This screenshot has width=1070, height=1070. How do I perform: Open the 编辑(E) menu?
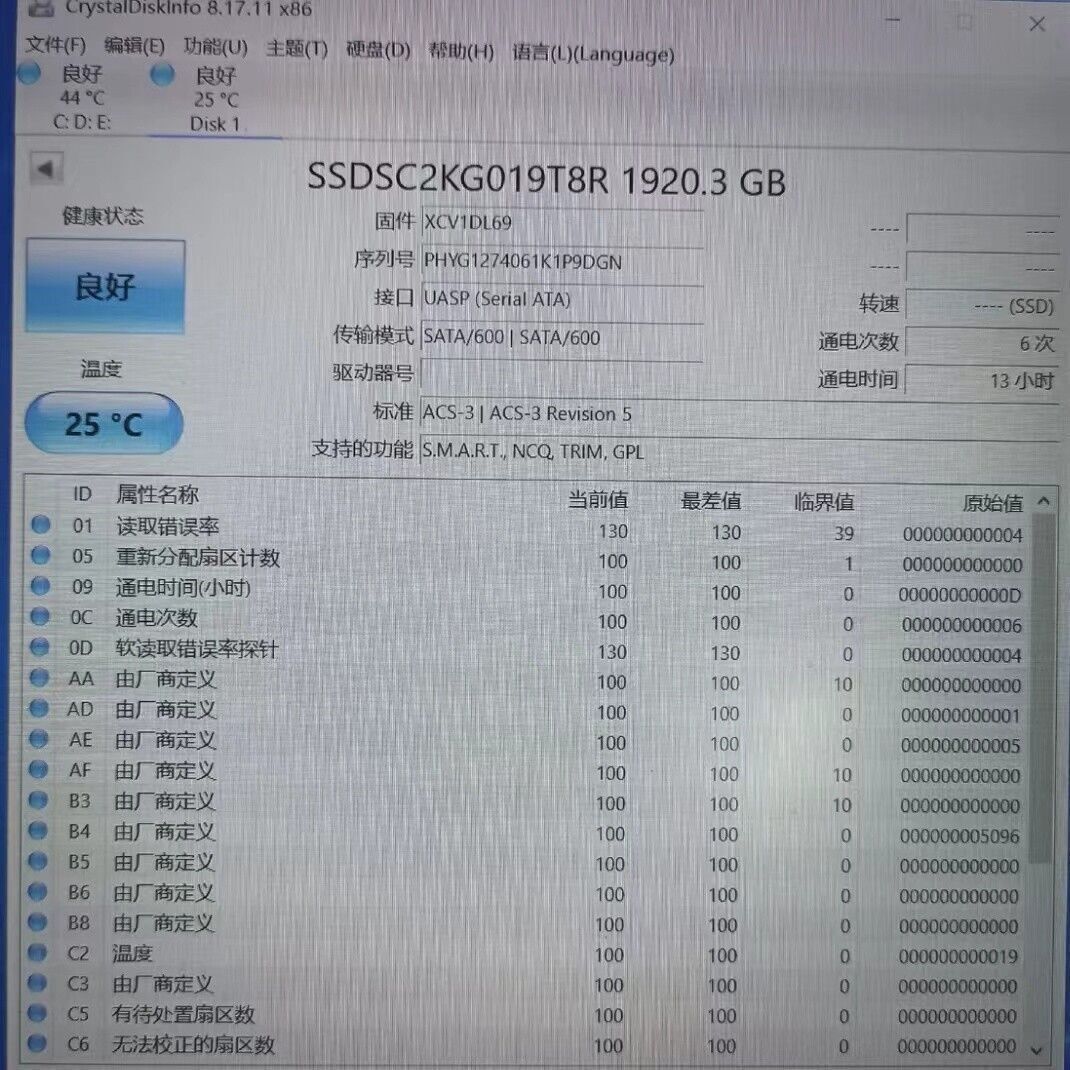(x=134, y=46)
